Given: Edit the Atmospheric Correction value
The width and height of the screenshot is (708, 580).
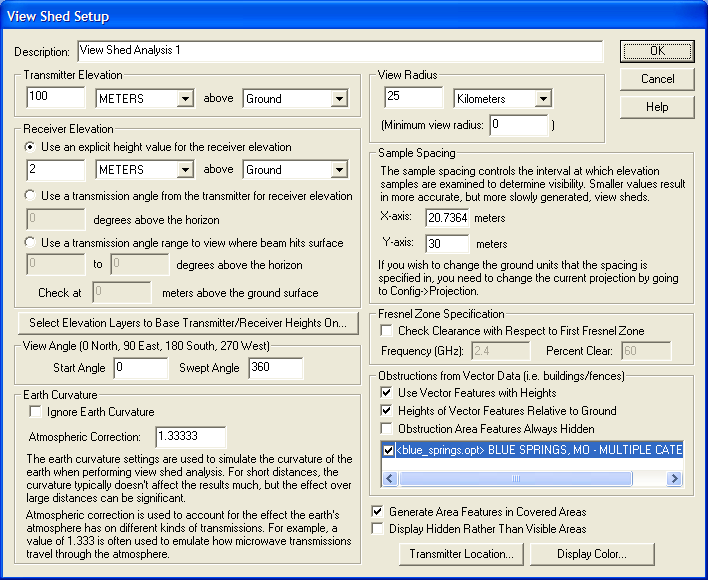Looking at the screenshot, I should (x=191, y=436).
